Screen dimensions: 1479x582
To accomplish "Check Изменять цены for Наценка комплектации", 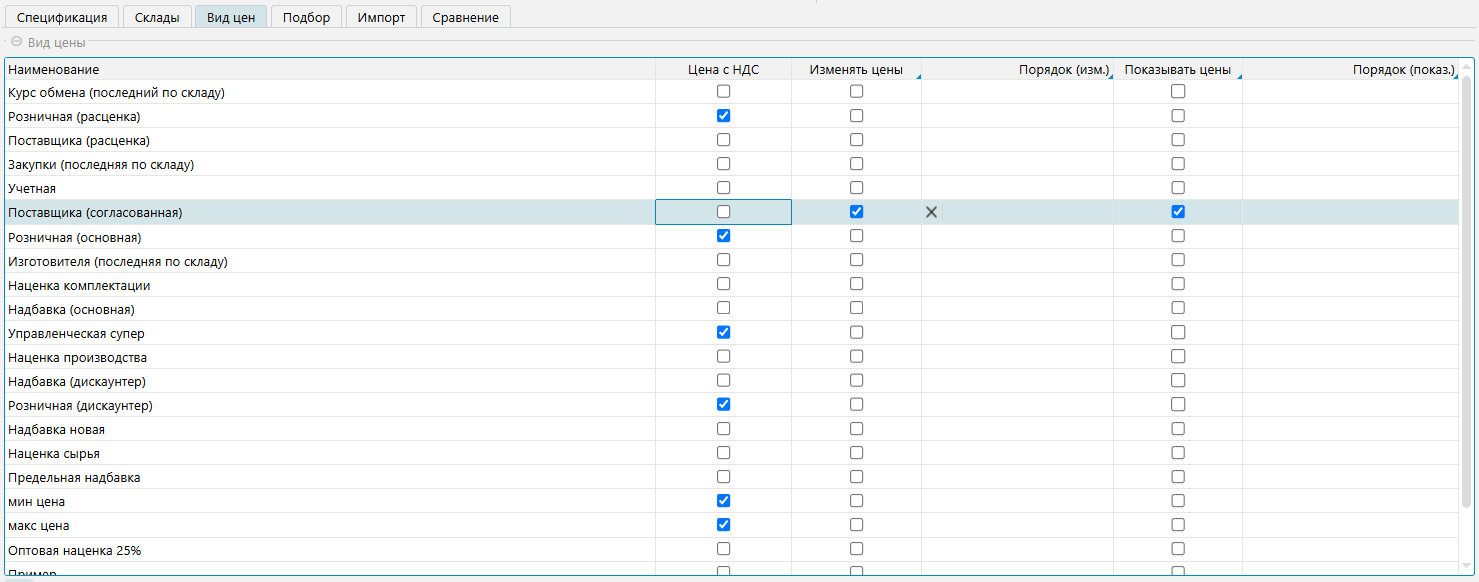I will point(856,284).
